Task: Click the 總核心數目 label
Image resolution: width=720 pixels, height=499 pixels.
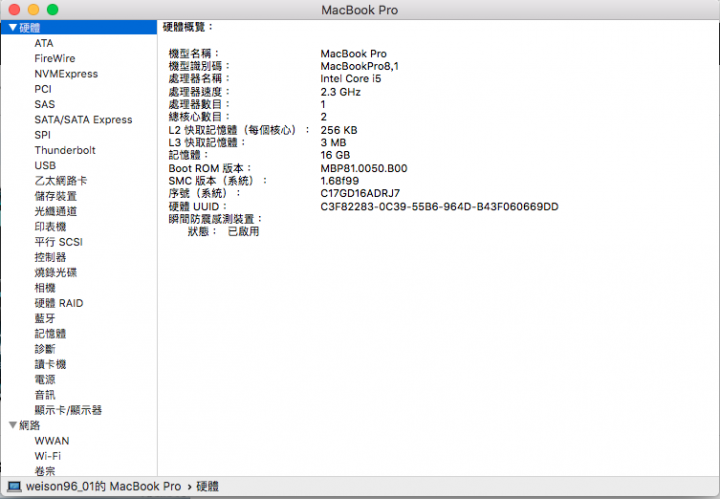Action: 199,117
